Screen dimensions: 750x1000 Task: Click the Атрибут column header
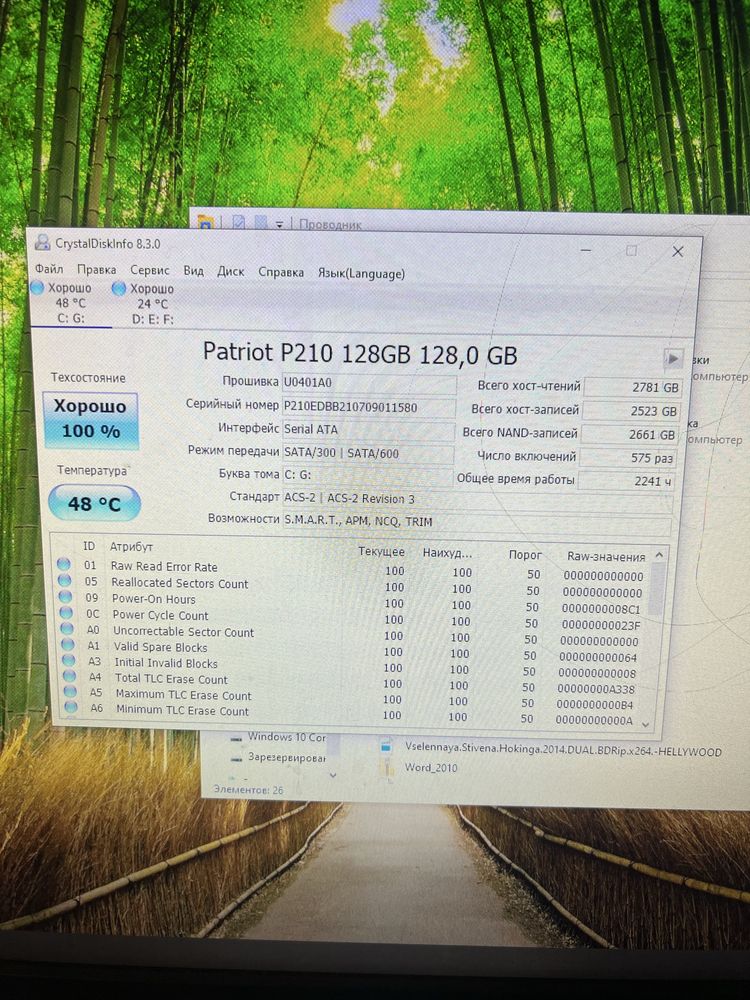click(x=131, y=547)
